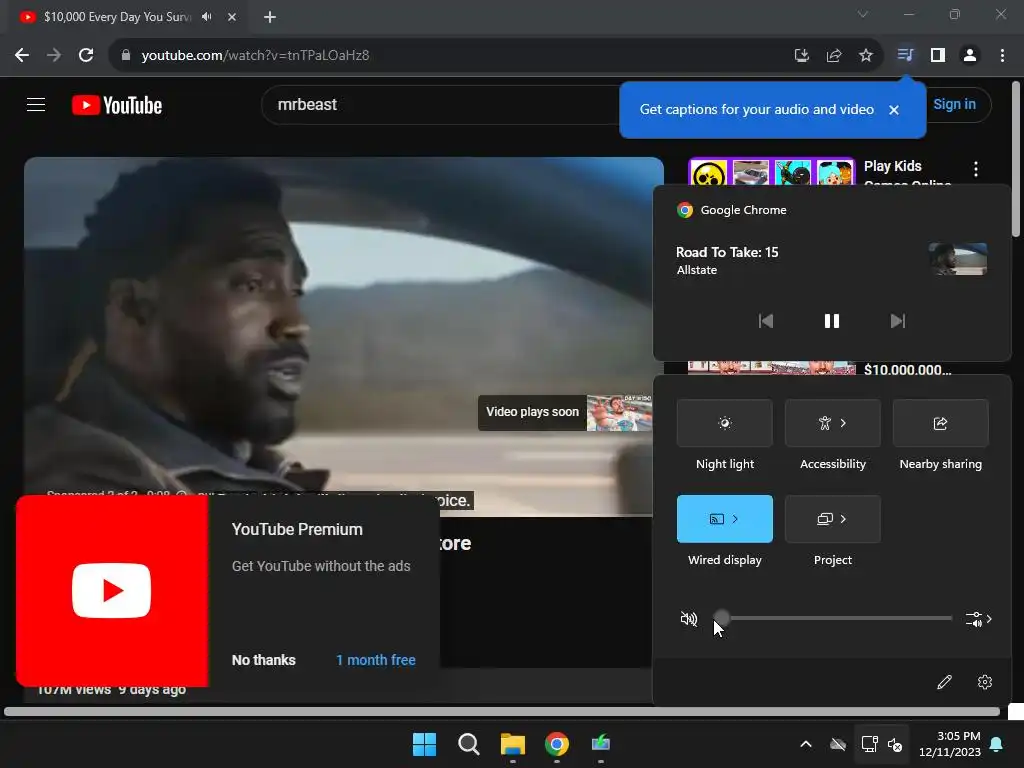Open options for Play Kids video
Image resolution: width=1024 pixels, height=768 pixels.
point(976,169)
